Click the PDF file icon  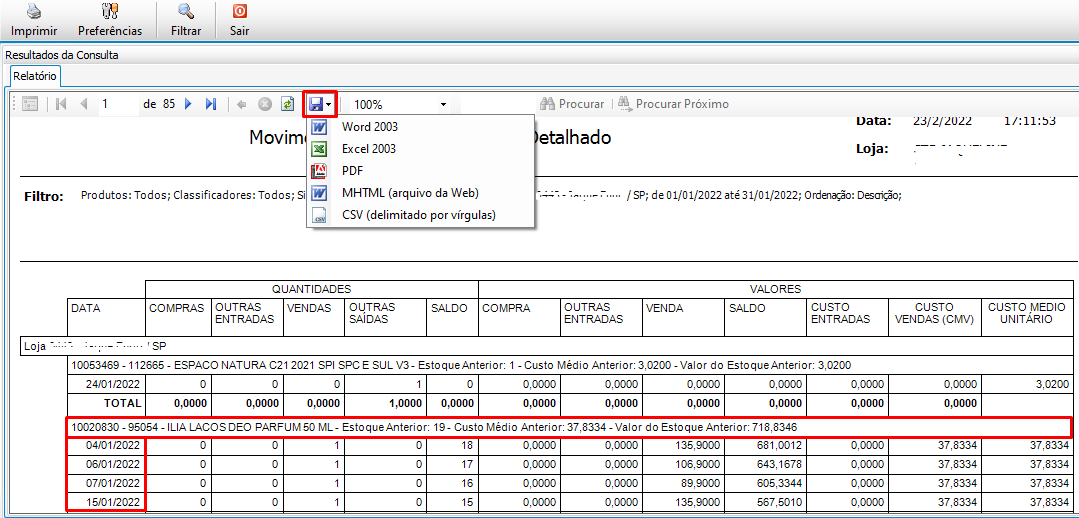(x=319, y=171)
